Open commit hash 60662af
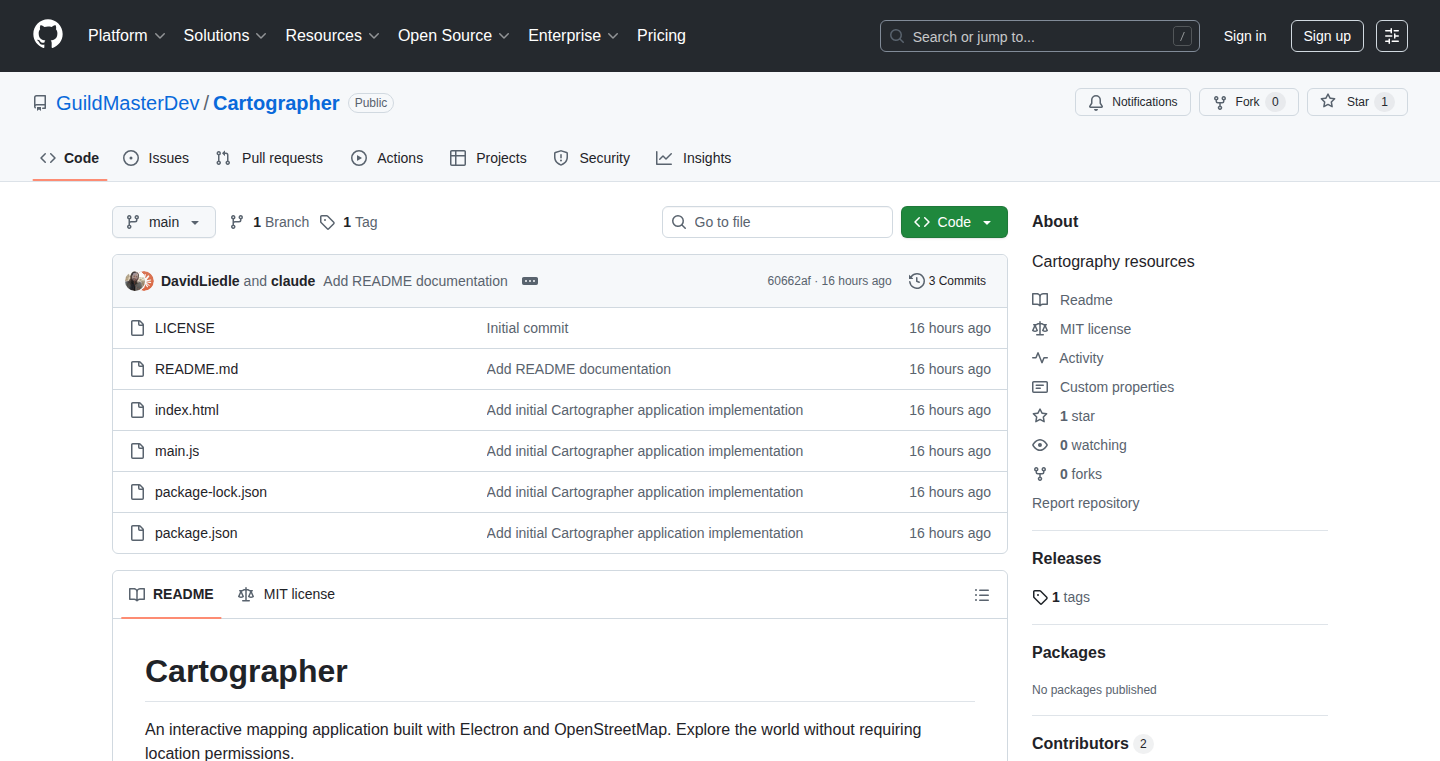The image size is (1440, 761). [x=789, y=281]
